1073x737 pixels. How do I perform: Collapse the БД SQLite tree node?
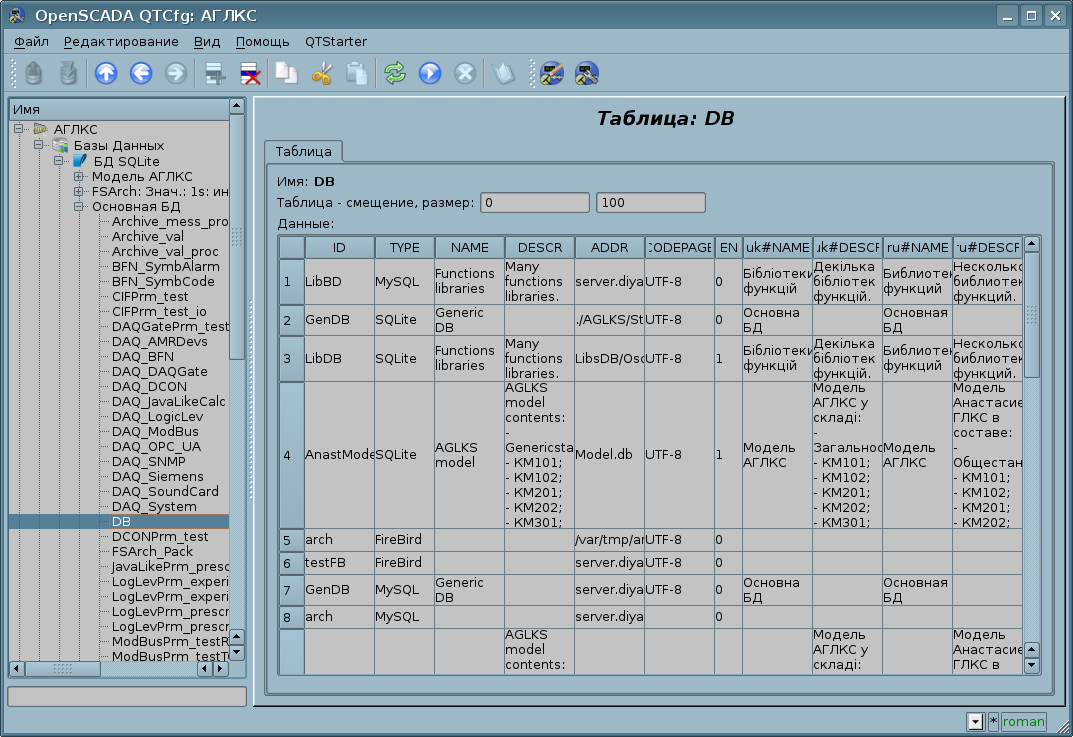(59, 162)
